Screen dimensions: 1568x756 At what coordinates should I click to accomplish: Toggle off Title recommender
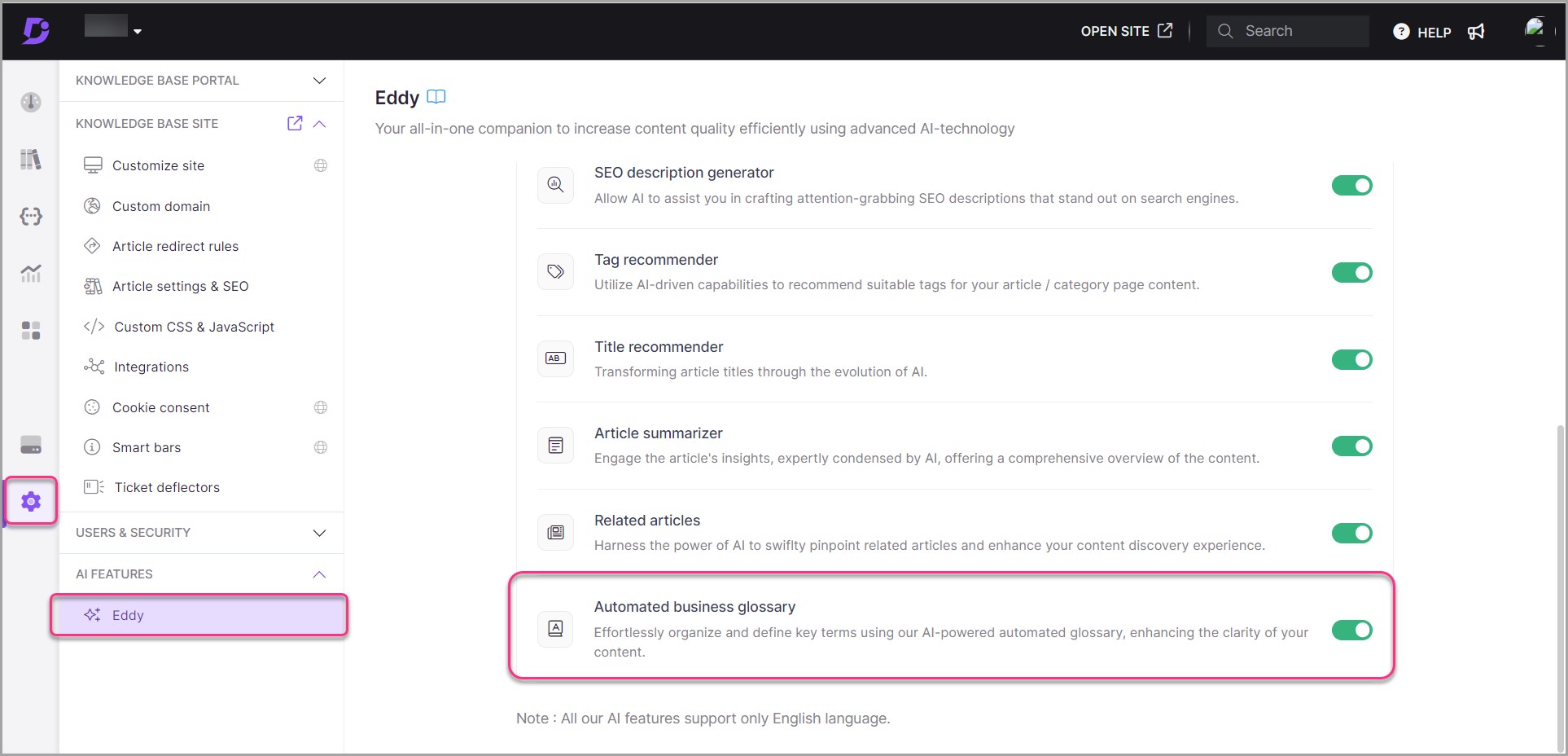[x=1351, y=359]
